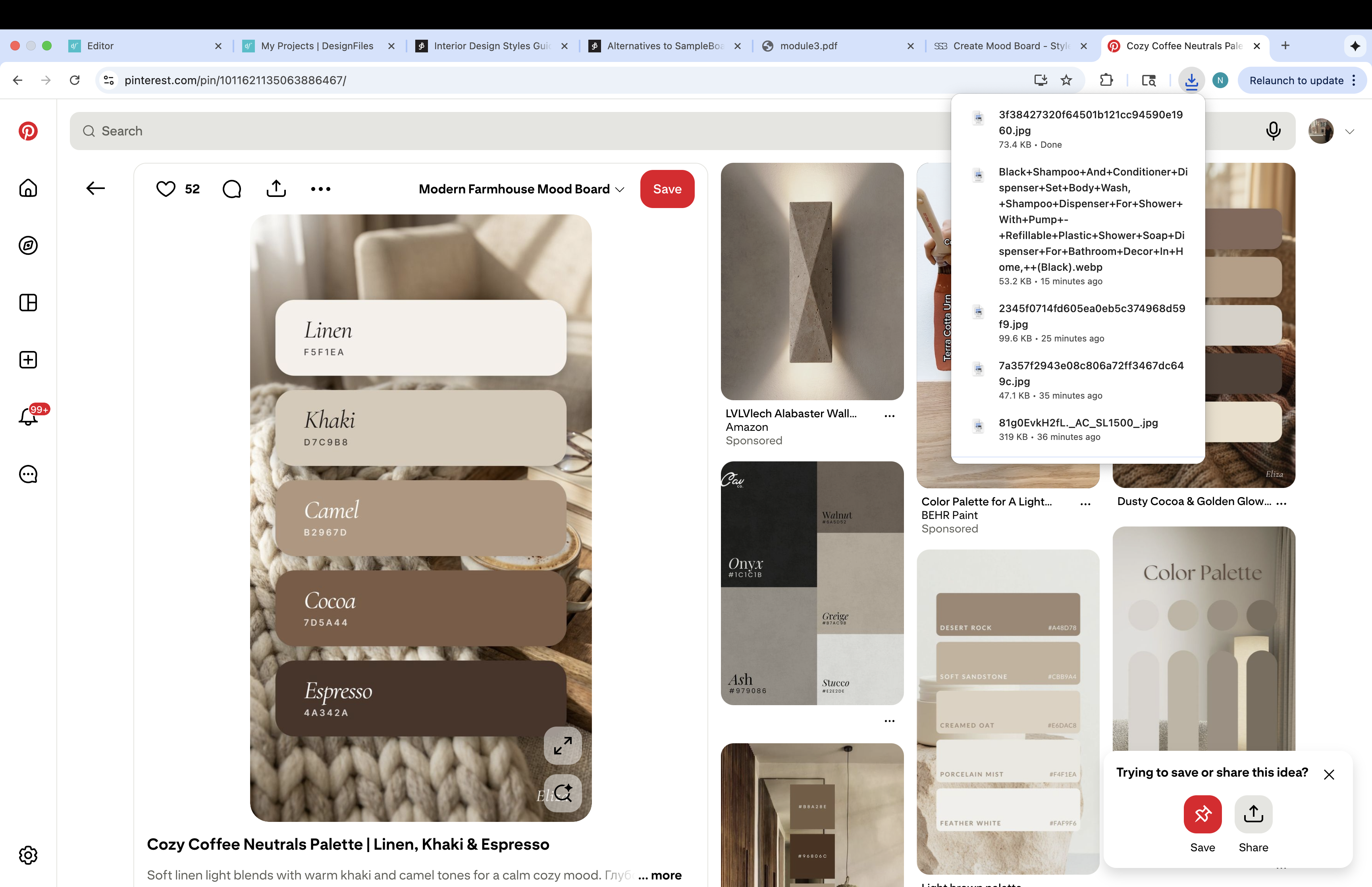Viewport: 1372px width, 887px height.
Task: Expand the account chevron next to the profile picture
Action: pos(1349,132)
